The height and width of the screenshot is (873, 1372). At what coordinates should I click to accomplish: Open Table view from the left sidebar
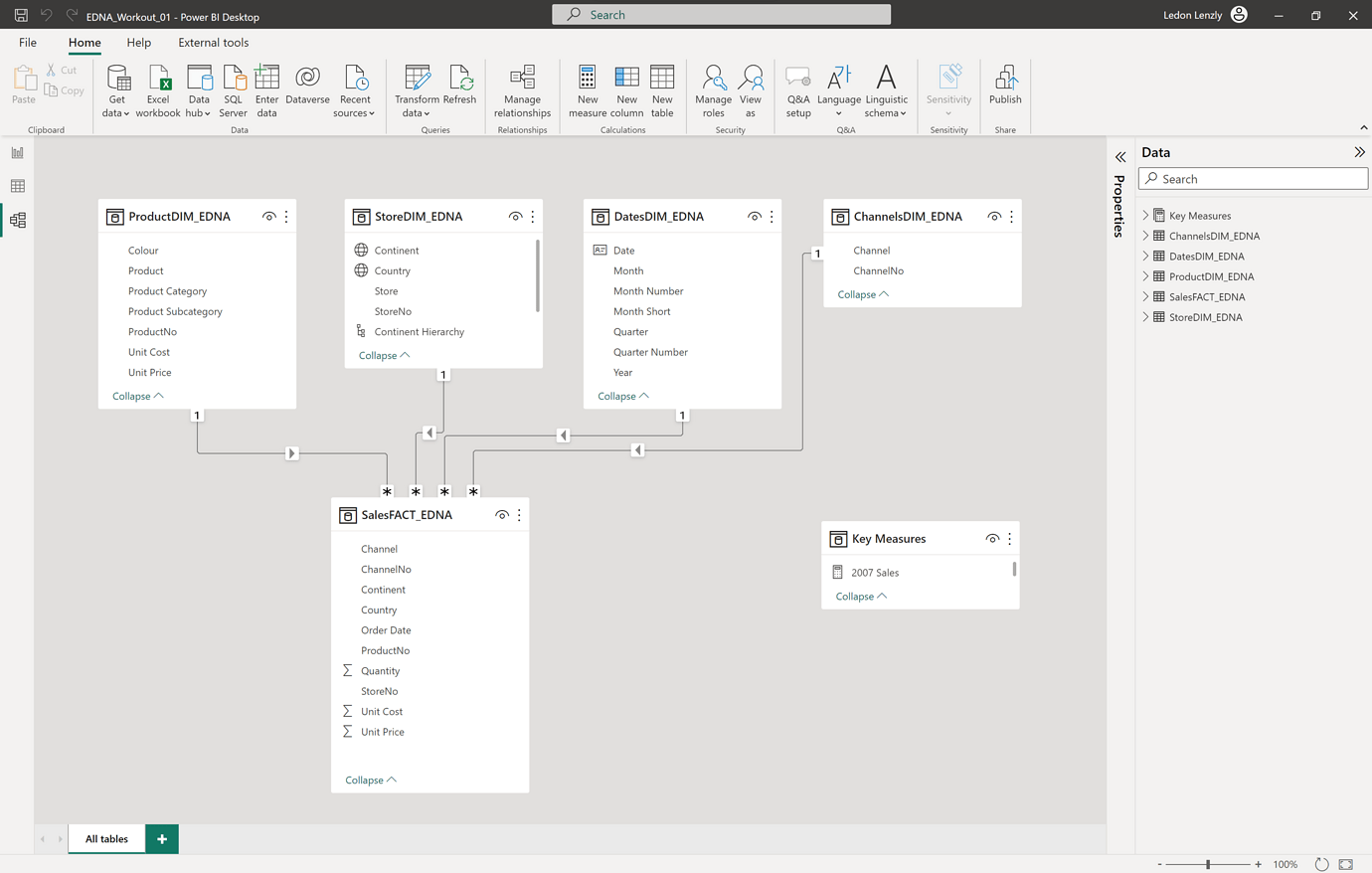click(17, 186)
